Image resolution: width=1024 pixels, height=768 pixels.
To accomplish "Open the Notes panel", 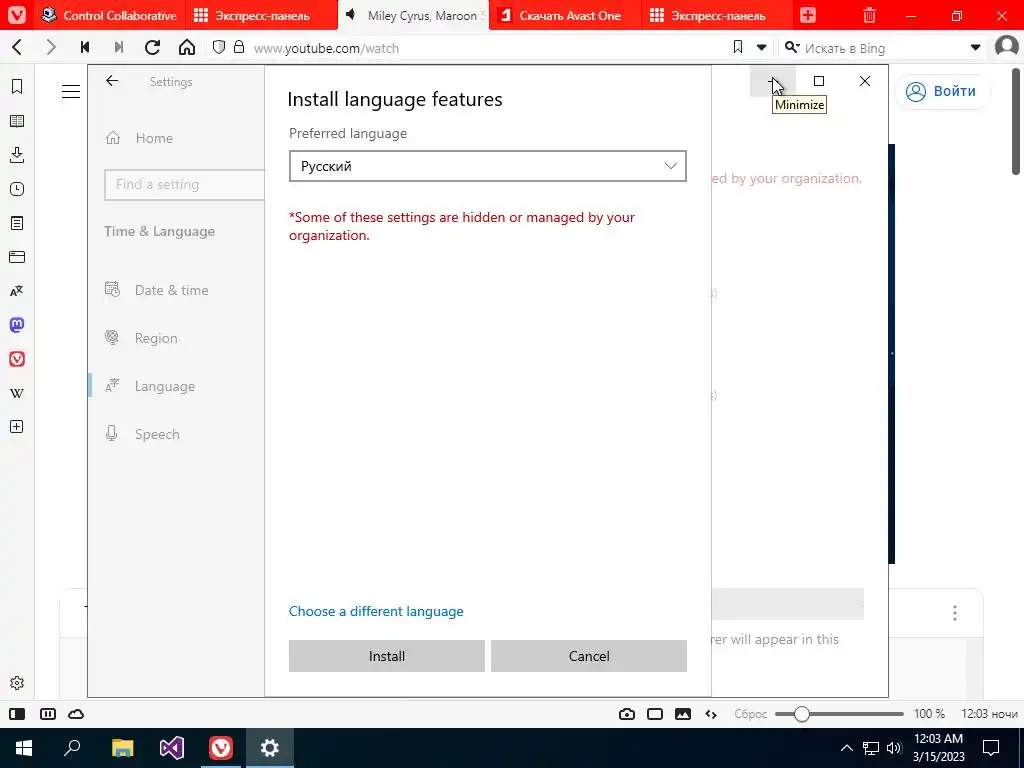I will click(x=17, y=223).
